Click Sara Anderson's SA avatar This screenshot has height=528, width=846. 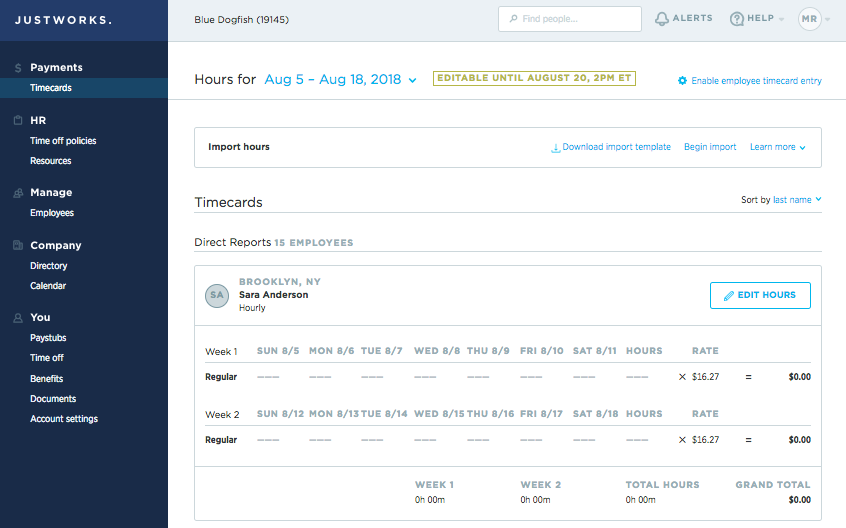point(217,296)
